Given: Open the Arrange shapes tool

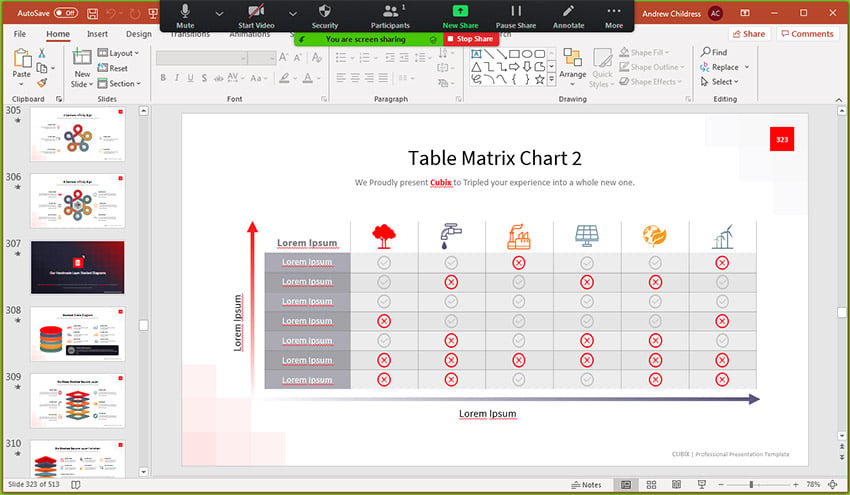Looking at the screenshot, I should point(572,67).
